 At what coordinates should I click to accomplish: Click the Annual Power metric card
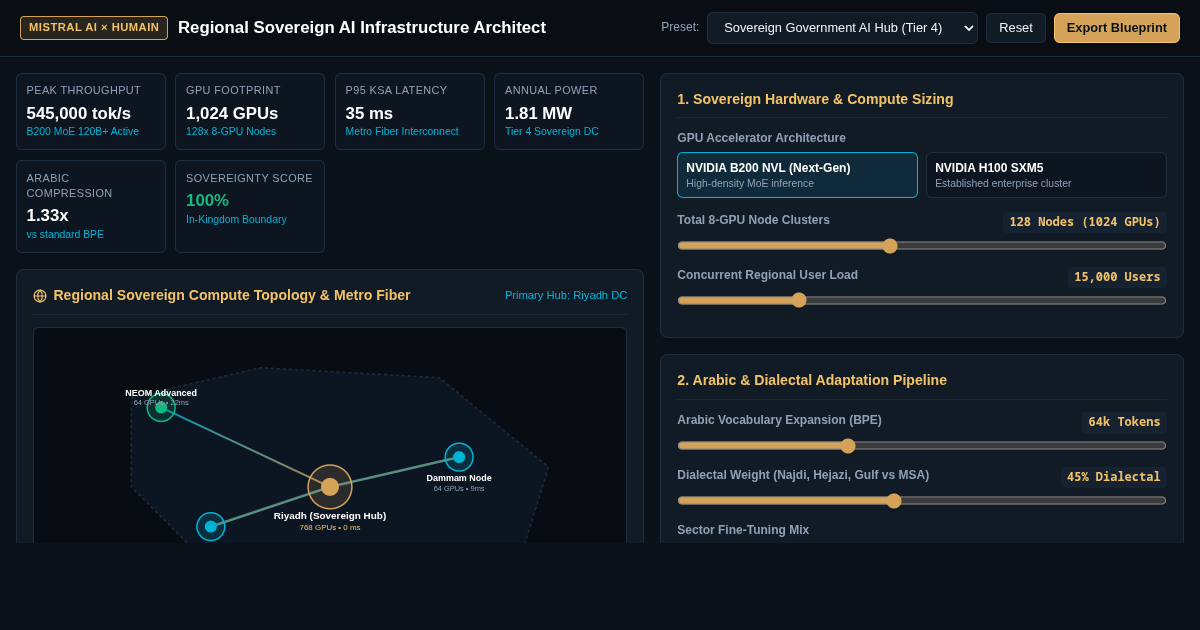pos(569,112)
